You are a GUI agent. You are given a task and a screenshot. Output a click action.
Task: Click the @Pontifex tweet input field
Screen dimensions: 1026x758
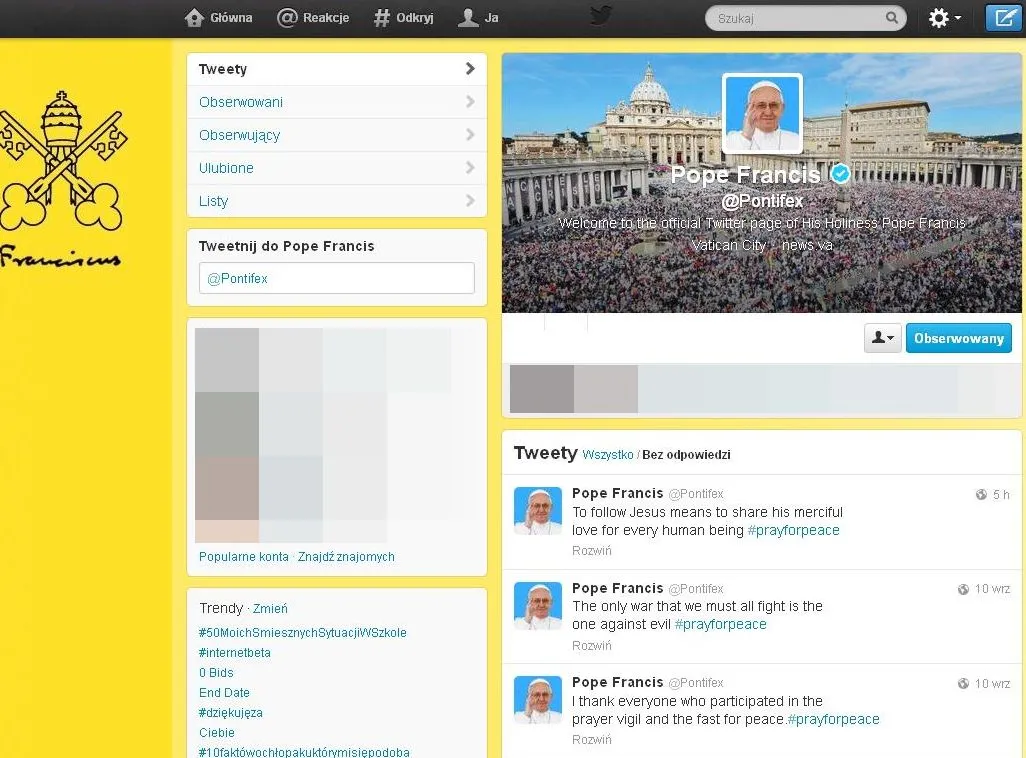click(x=336, y=278)
